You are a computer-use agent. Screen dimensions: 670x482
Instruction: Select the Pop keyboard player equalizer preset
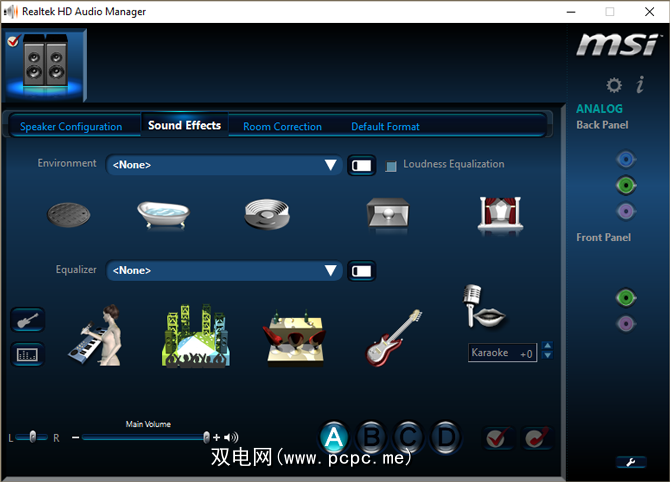96,335
